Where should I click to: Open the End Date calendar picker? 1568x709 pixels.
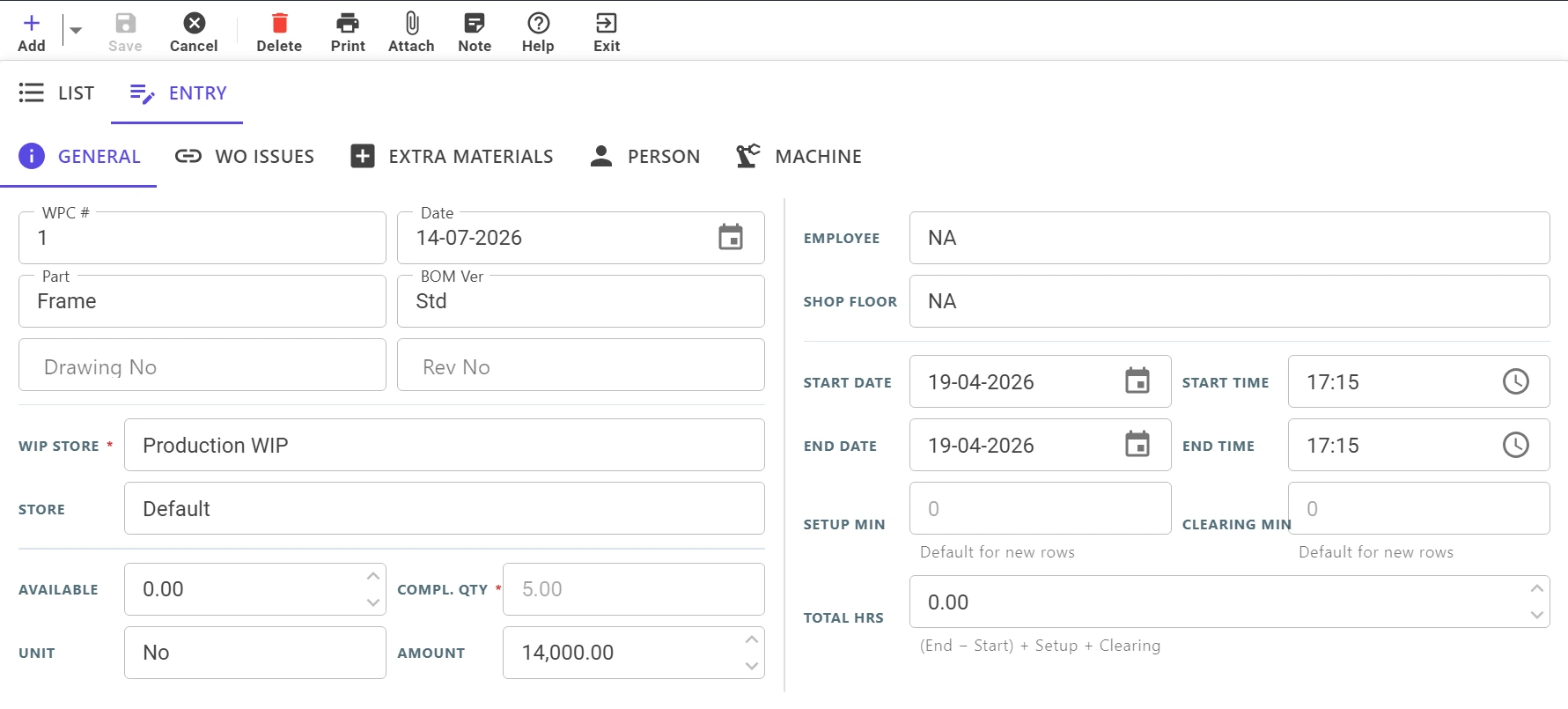tap(1137, 445)
